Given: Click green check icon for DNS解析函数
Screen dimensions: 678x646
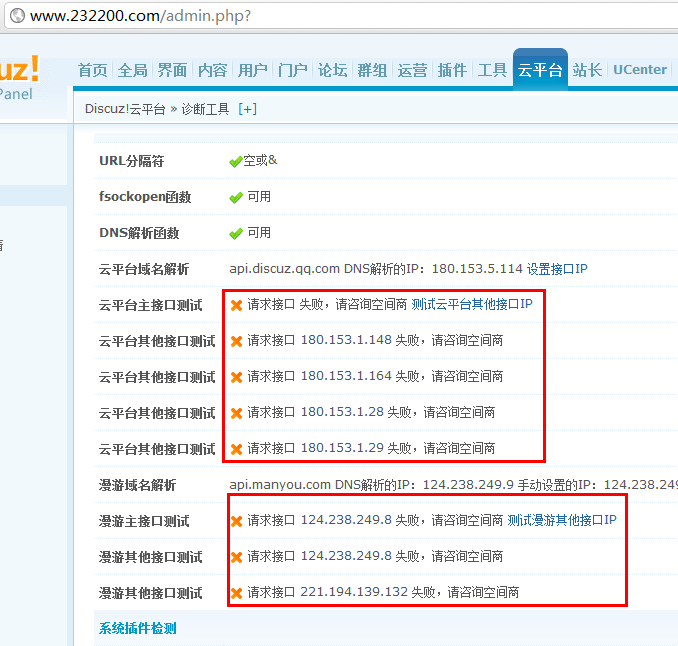Looking at the screenshot, I should click(236, 233).
